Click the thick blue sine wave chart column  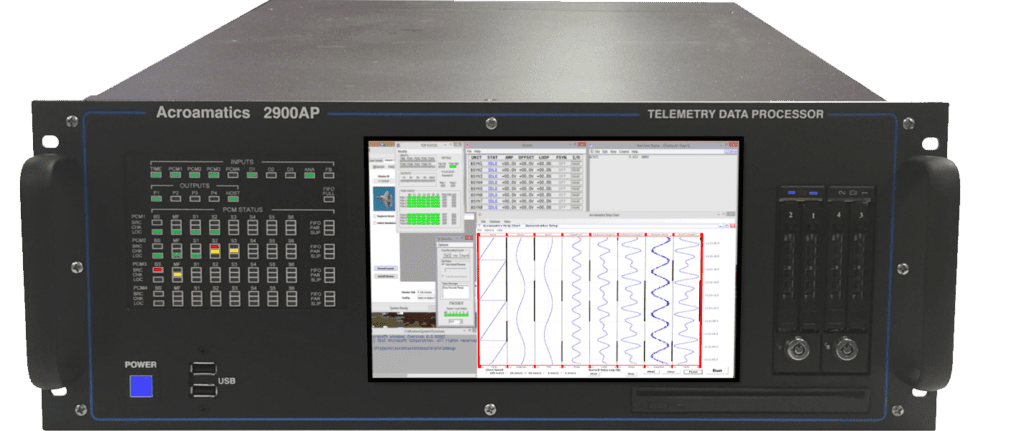[x=659, y=299]
